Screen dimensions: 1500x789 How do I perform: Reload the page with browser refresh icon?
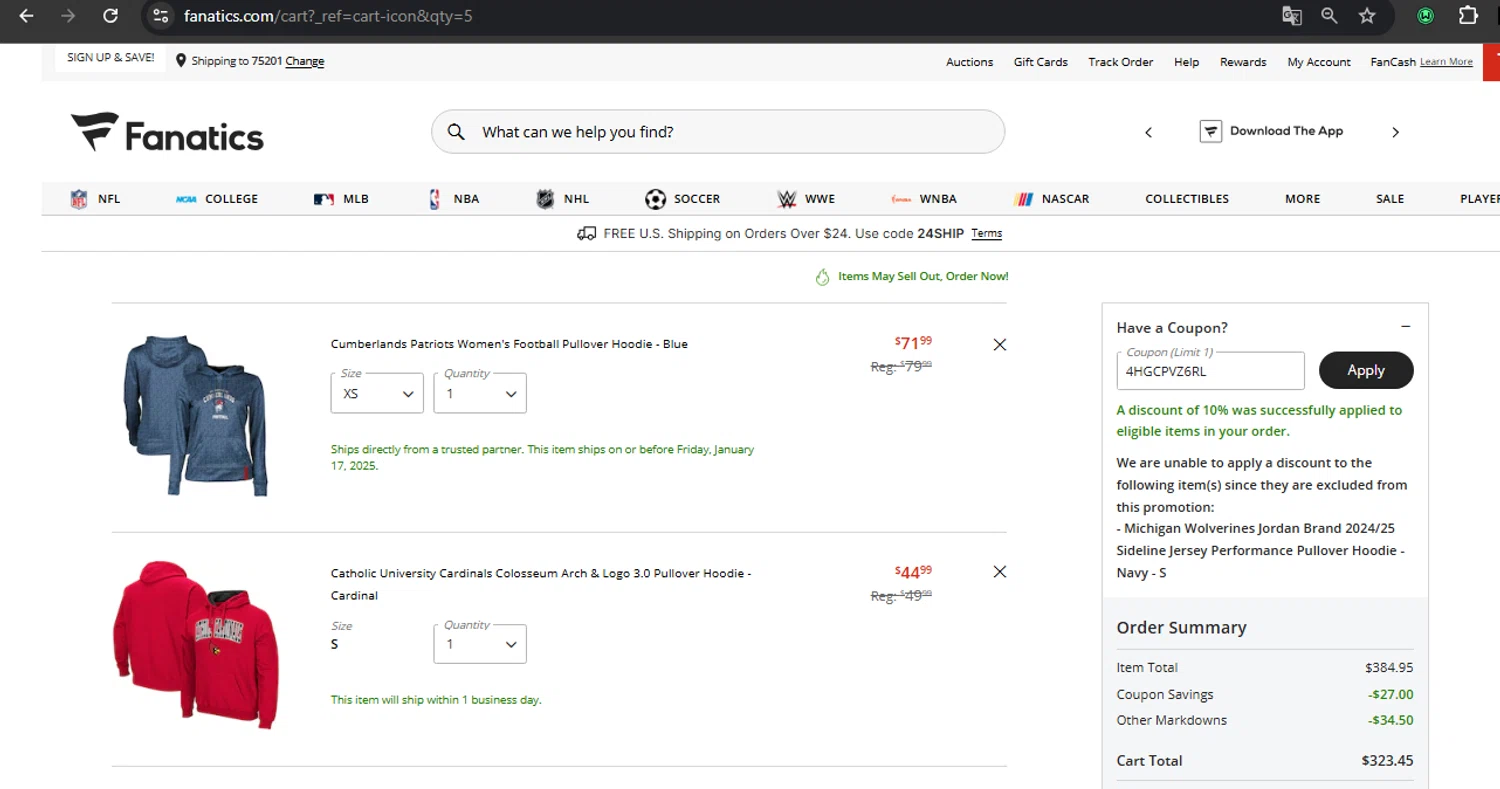pyautogui.click(x=111, y=16)
